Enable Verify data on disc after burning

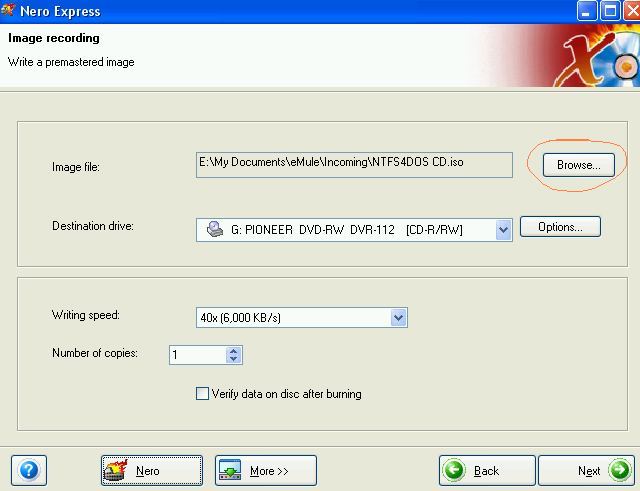tap(202, 393)
